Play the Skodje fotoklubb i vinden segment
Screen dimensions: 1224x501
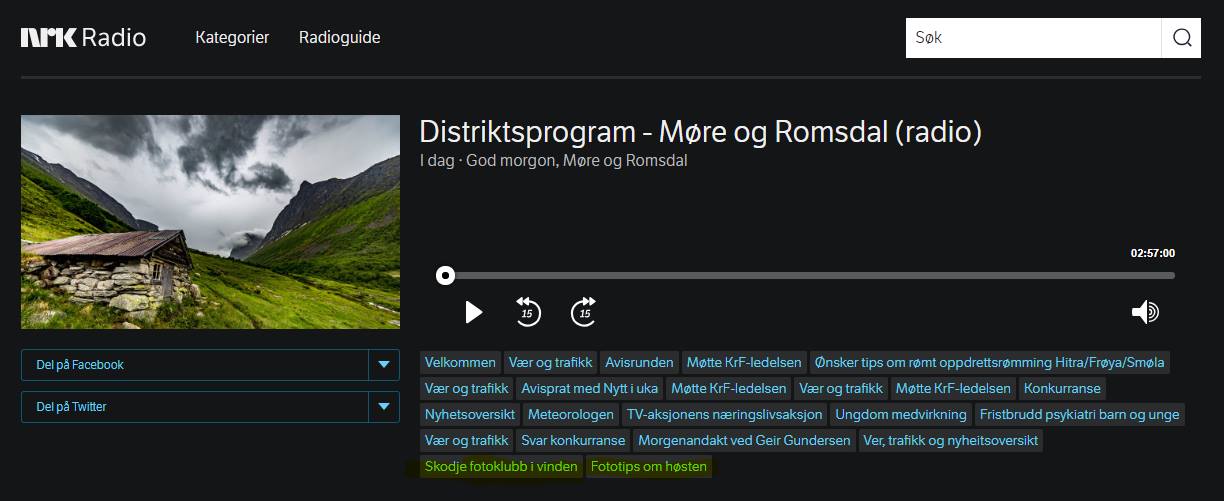tap(501, 467)
